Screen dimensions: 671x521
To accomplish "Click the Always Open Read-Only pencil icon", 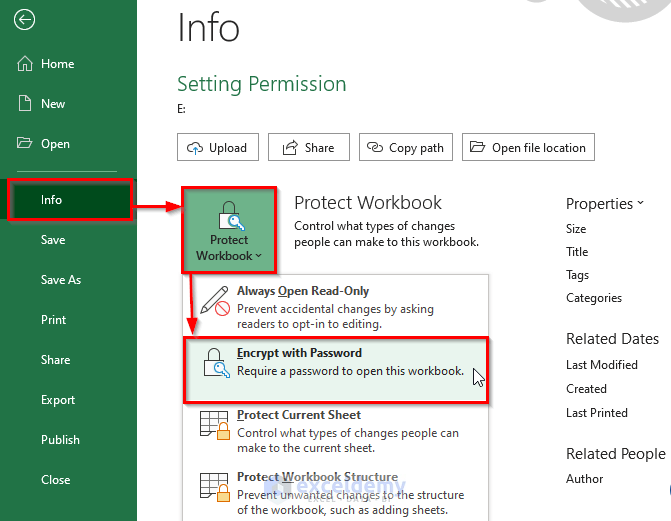I will pyautogui.click(x=215, y=300).
